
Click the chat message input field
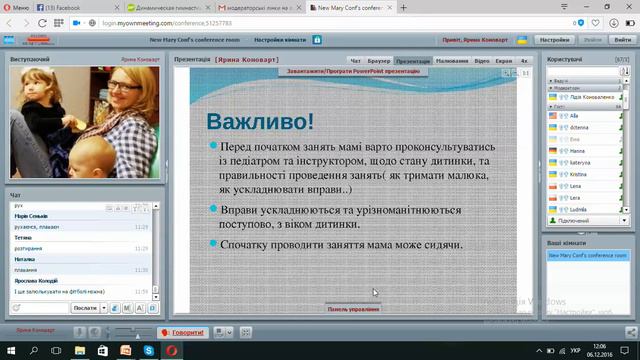point(44,308)
